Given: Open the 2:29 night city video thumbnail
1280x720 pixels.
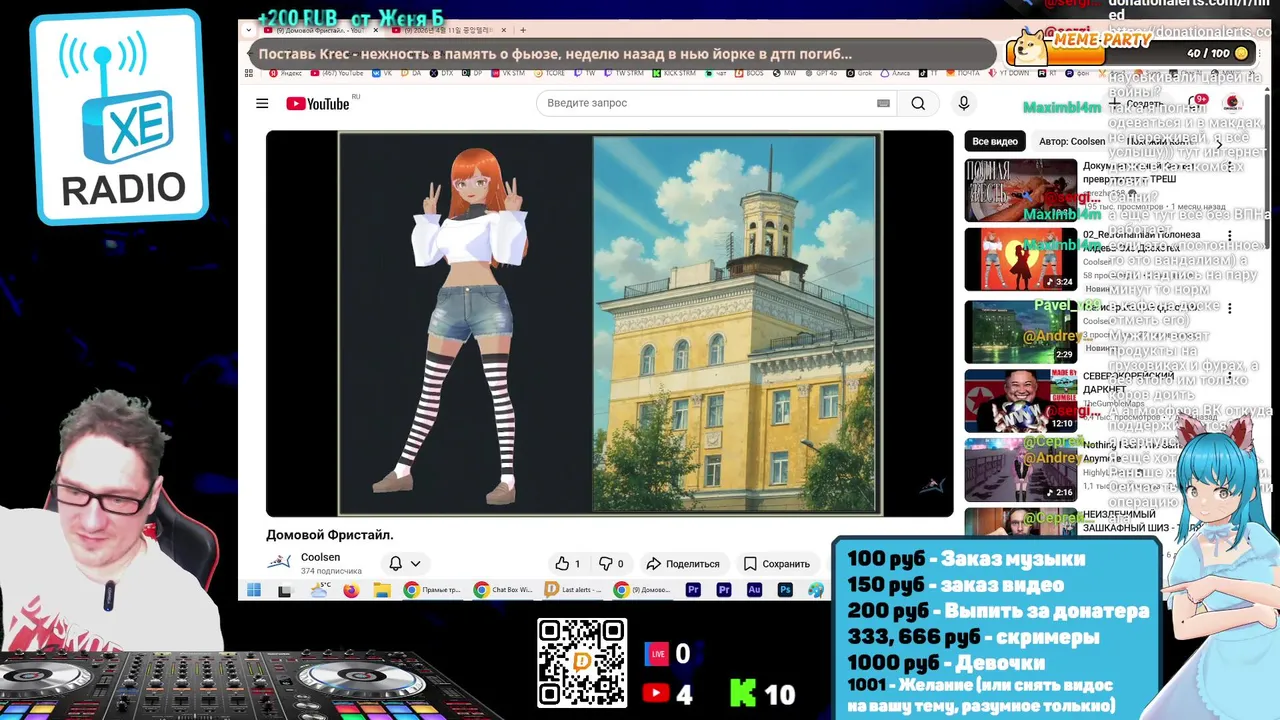Looking at the screenshot, I should coord(1021,331).
